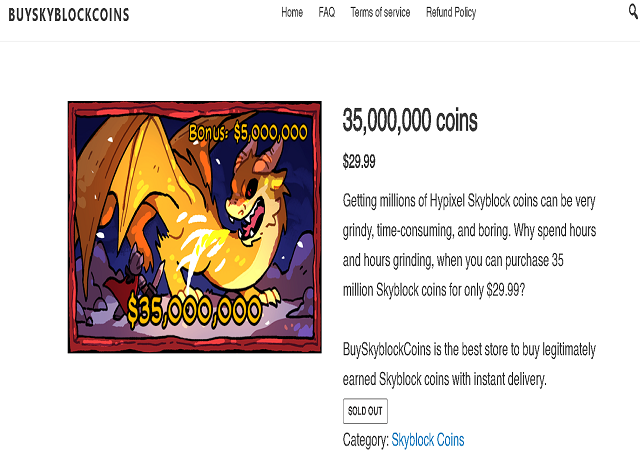Click the Hypixel Skyblock description paragraph
Viewport: 640px width, 460px height.
pos(469,245)
